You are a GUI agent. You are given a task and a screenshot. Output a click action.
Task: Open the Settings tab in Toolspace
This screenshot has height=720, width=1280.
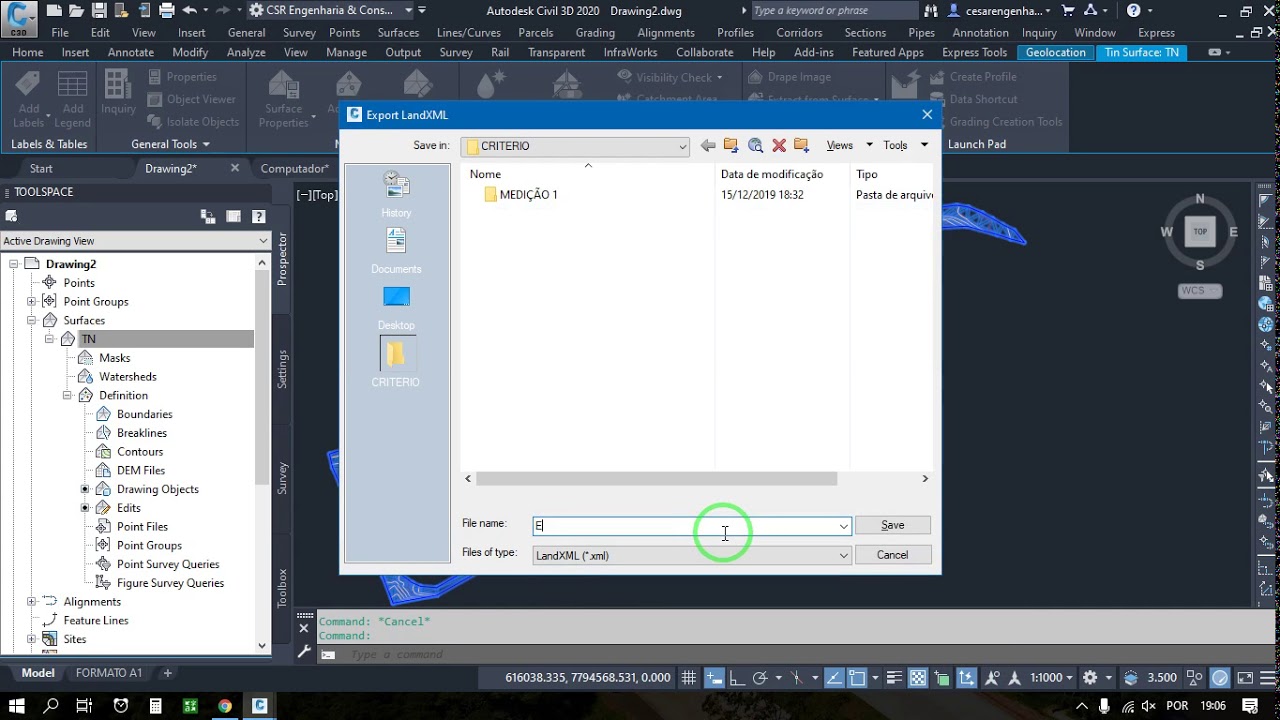point(283,369)
